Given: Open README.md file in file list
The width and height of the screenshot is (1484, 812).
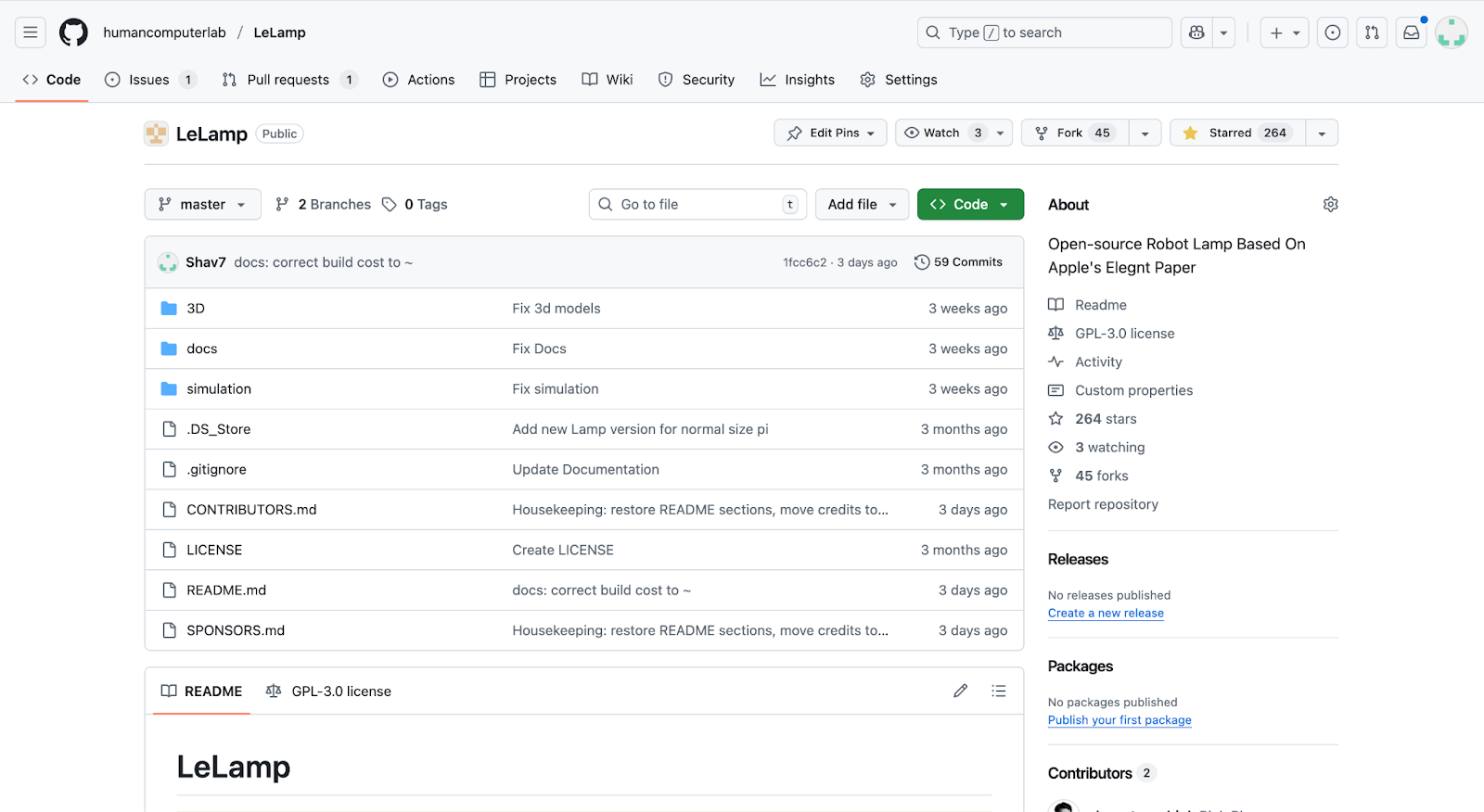Looking at the screenshot, I should click(226, 590).
